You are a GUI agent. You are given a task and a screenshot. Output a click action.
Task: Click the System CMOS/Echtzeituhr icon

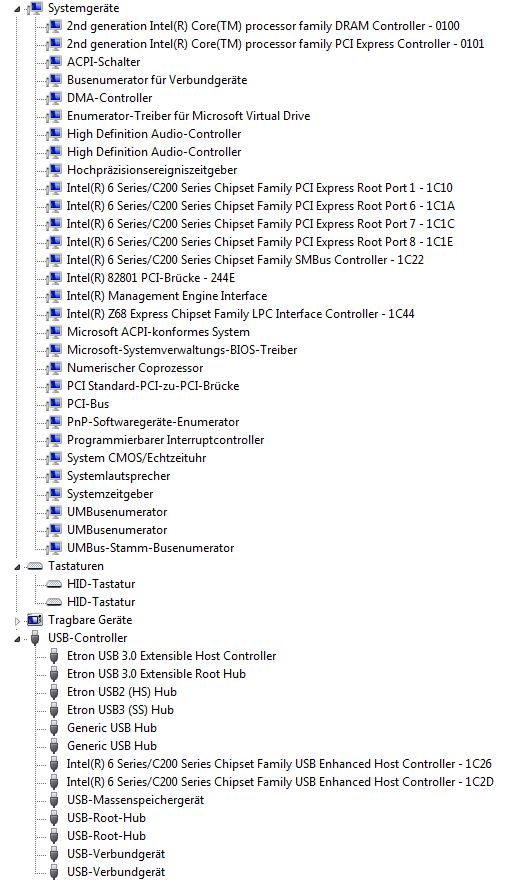(x=54, y=458)
